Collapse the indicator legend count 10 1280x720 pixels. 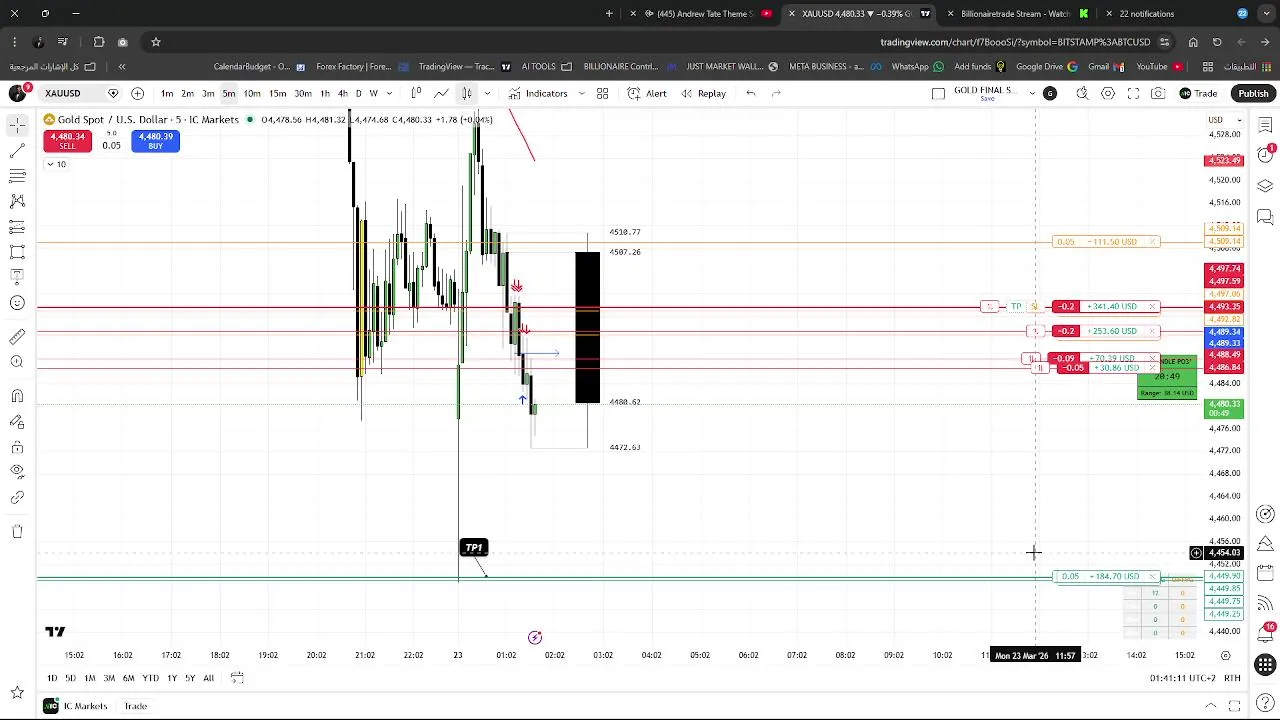(56, 164)
